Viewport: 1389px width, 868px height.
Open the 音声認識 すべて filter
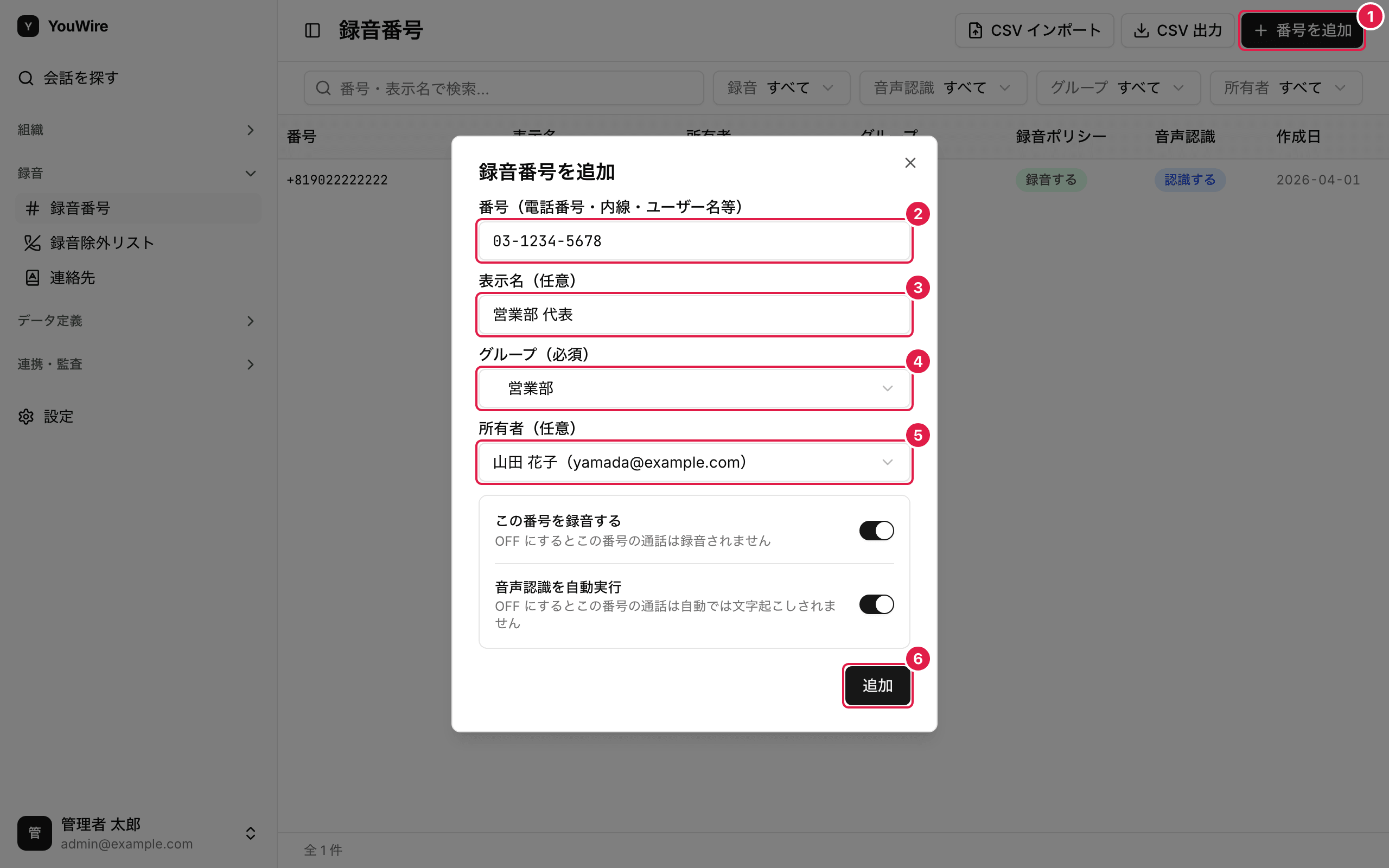[x=943, y=88]
